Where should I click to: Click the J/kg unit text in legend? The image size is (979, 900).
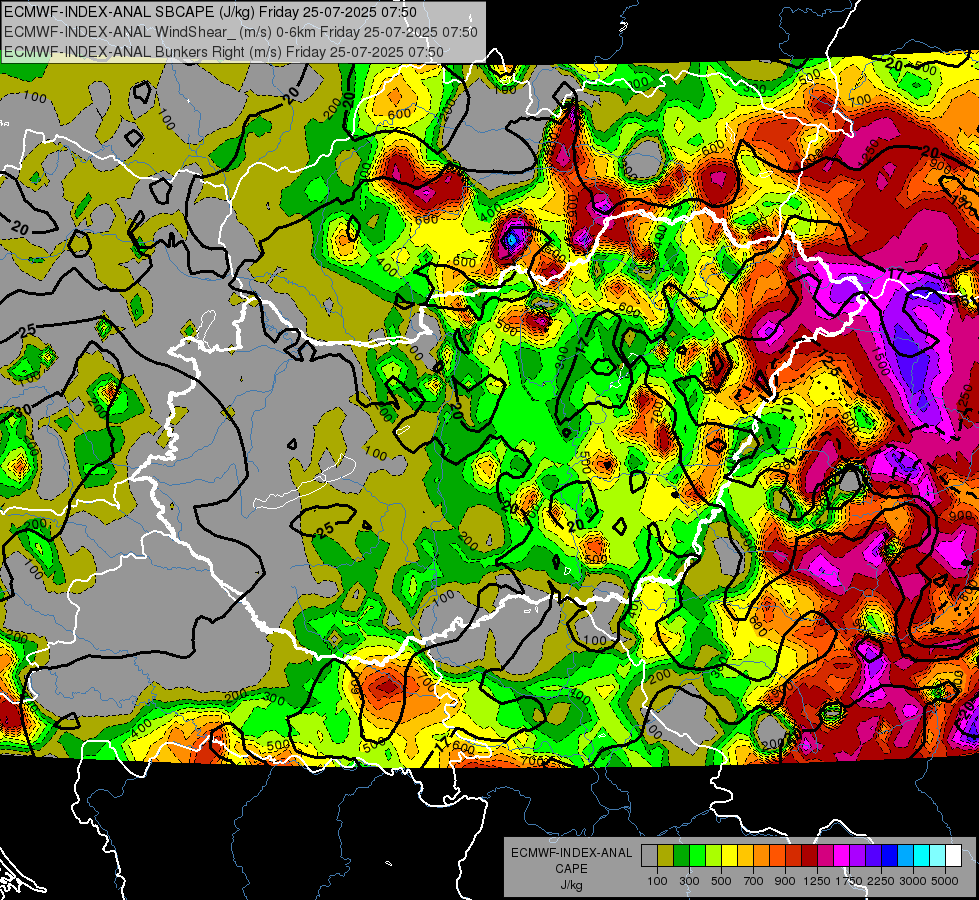click(x=572, y=885)
